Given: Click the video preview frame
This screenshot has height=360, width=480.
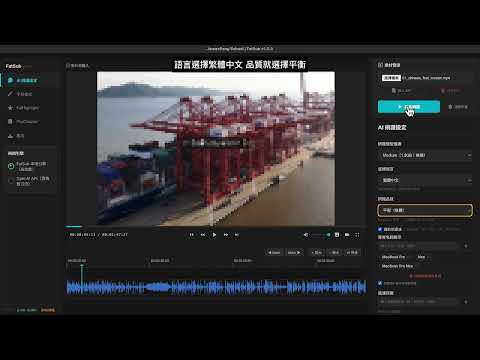Looking at the screenshot, I should click(216, 149).
